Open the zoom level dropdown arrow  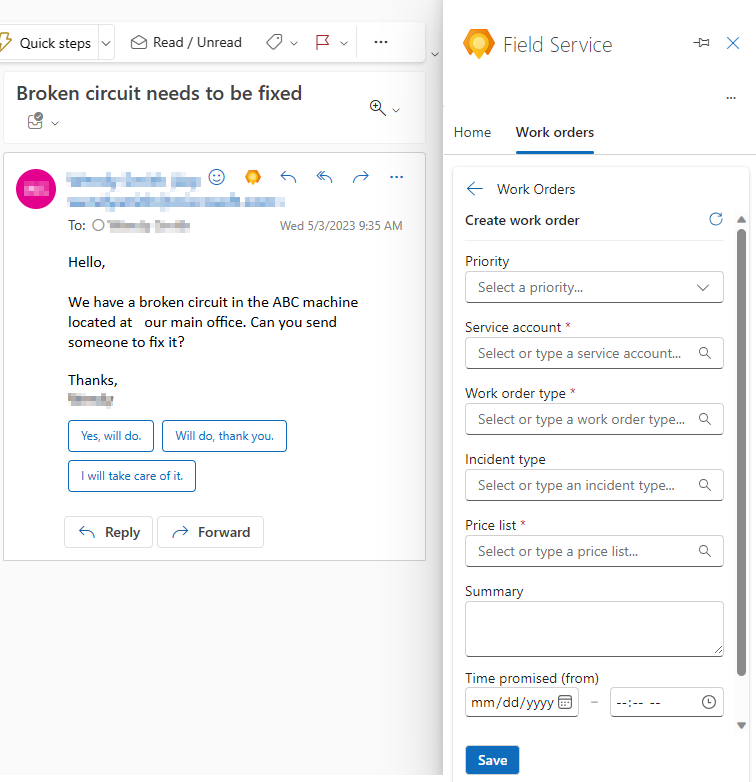point(396,110)
